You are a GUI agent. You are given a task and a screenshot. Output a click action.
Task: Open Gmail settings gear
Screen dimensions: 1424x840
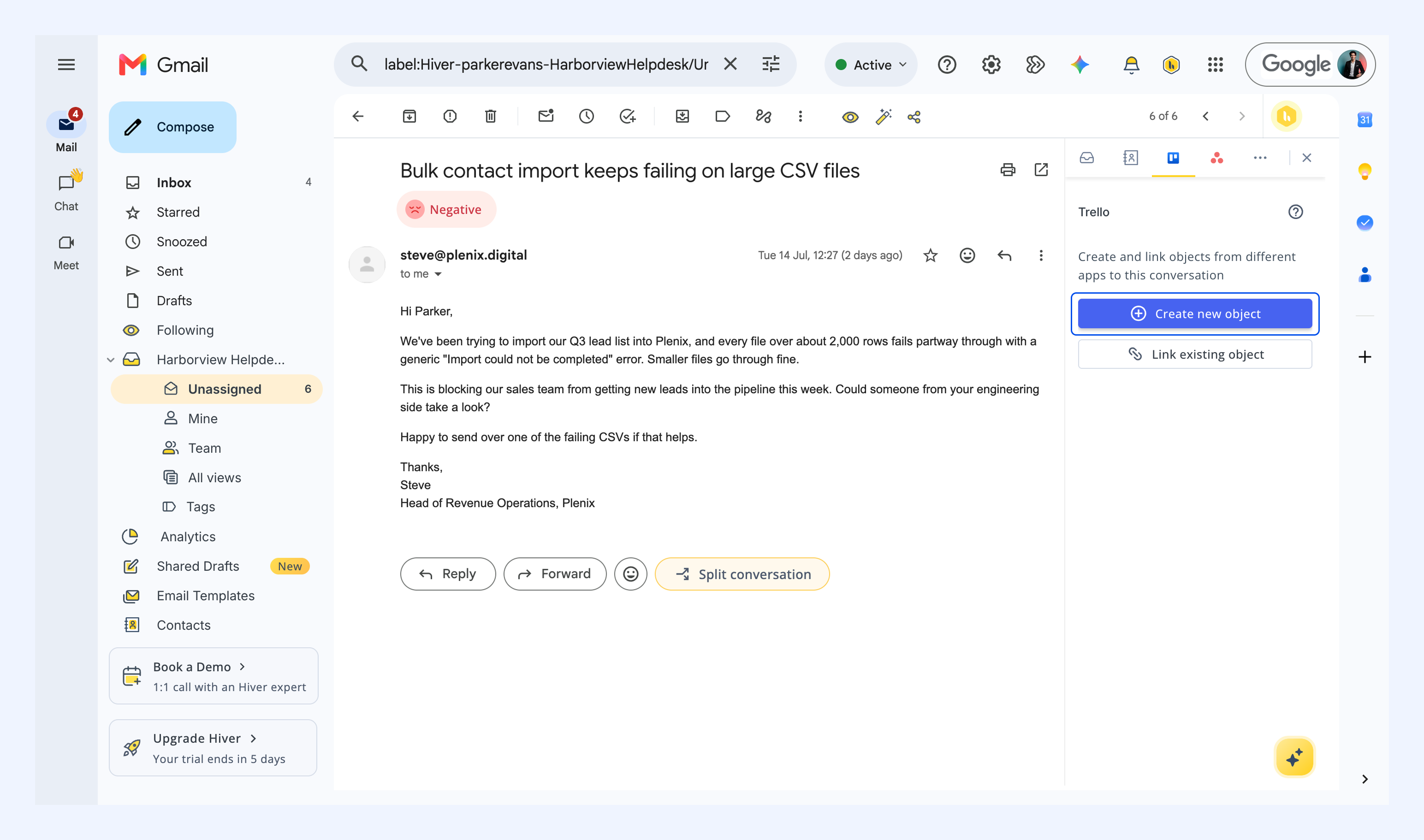[x=991, y=65]
